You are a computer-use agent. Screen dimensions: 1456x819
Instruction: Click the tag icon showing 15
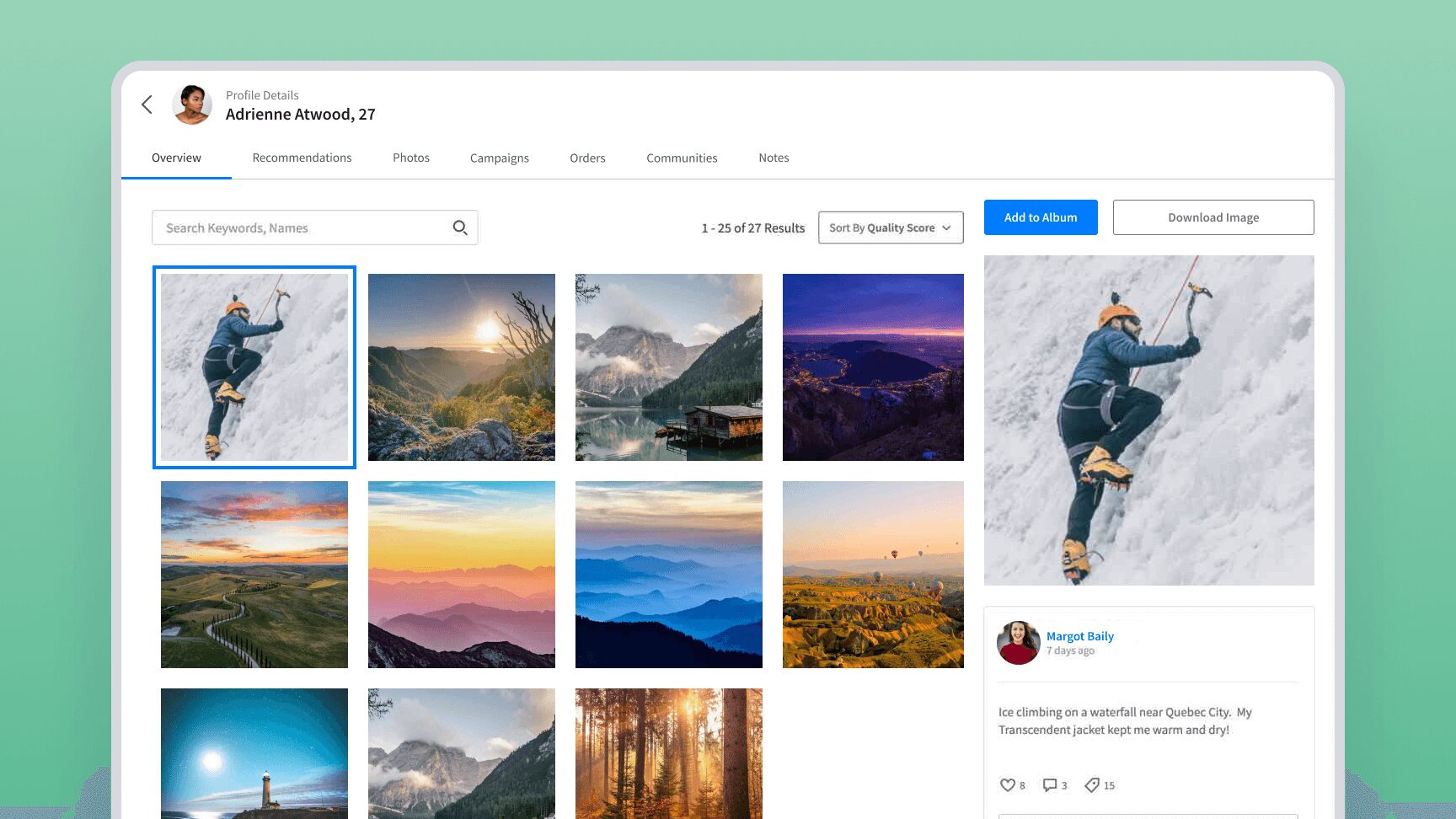pyautogui.click(x=1092, y=785)
